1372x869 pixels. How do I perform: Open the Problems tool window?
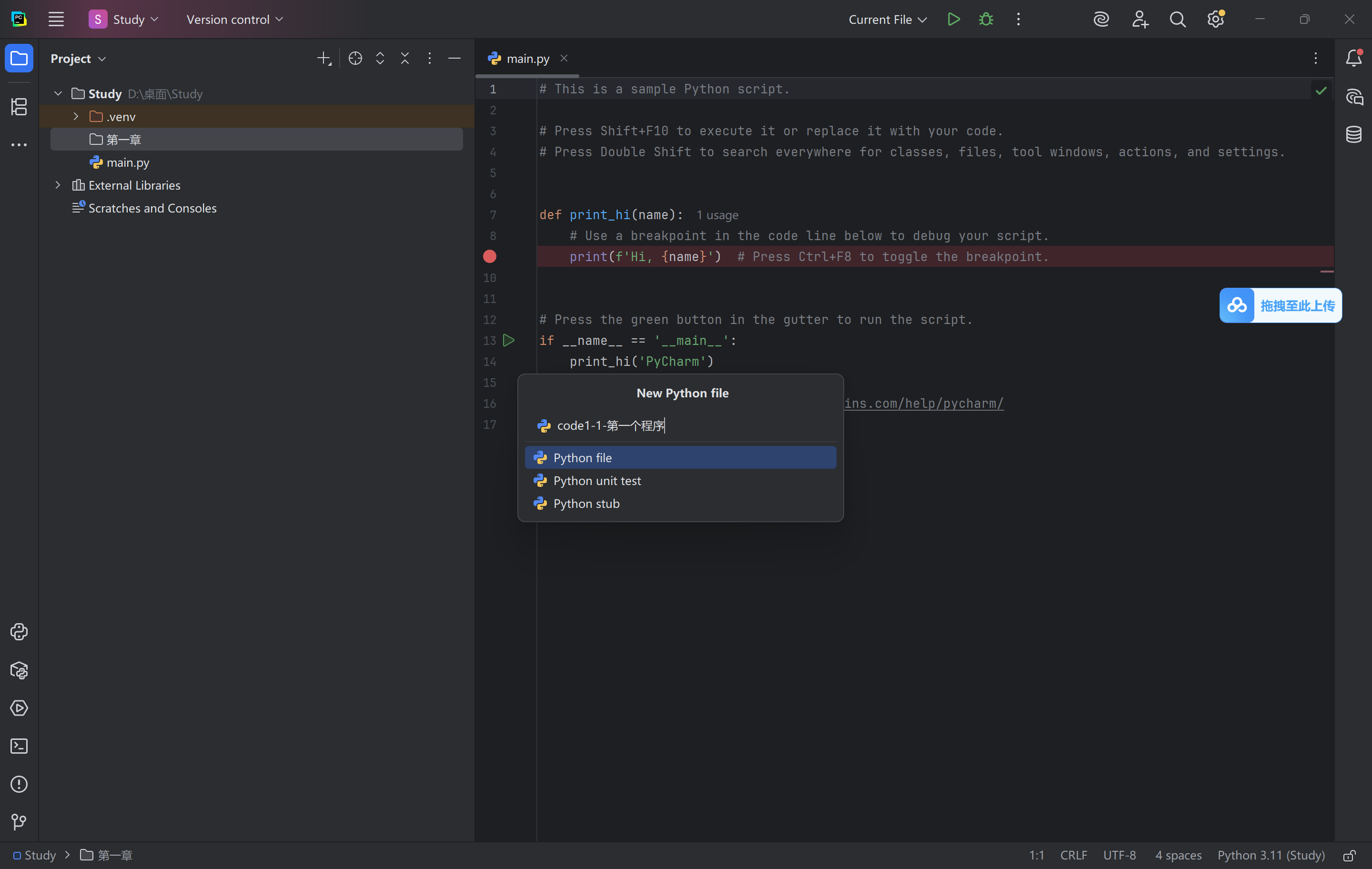click(19, 784)
